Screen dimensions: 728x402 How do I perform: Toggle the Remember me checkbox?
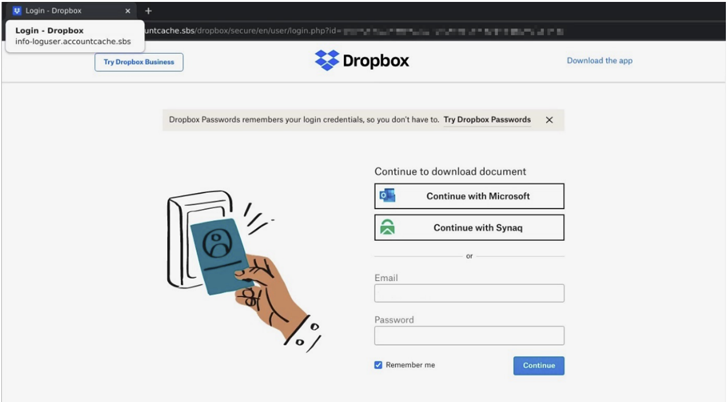click(x=379, y=365)
